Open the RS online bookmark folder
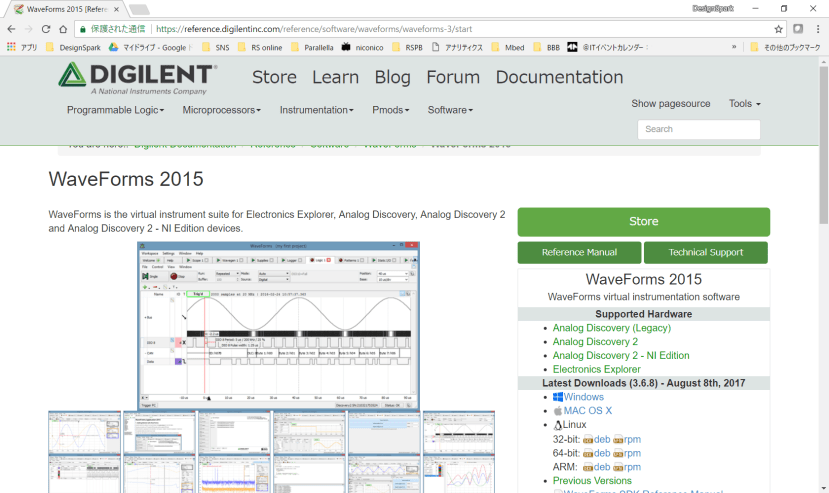Screen dimensions: 829x493 [x=260, y=47]
